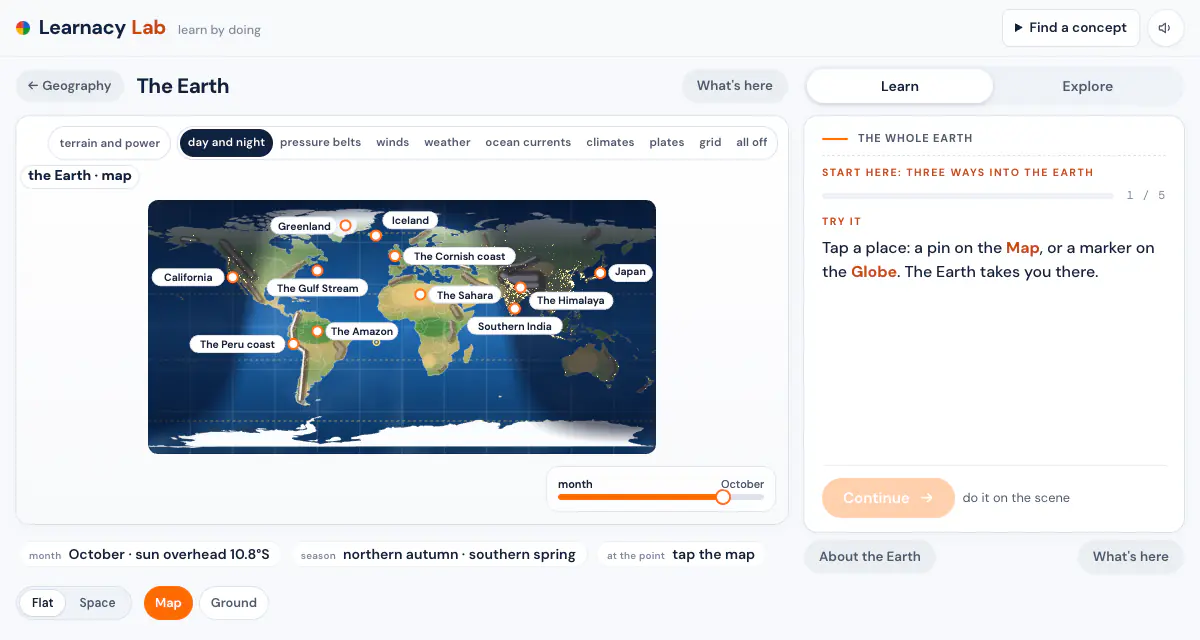Toggle the grid overlay
This screenshot has height=640, width=1200.
click(710, 142)
